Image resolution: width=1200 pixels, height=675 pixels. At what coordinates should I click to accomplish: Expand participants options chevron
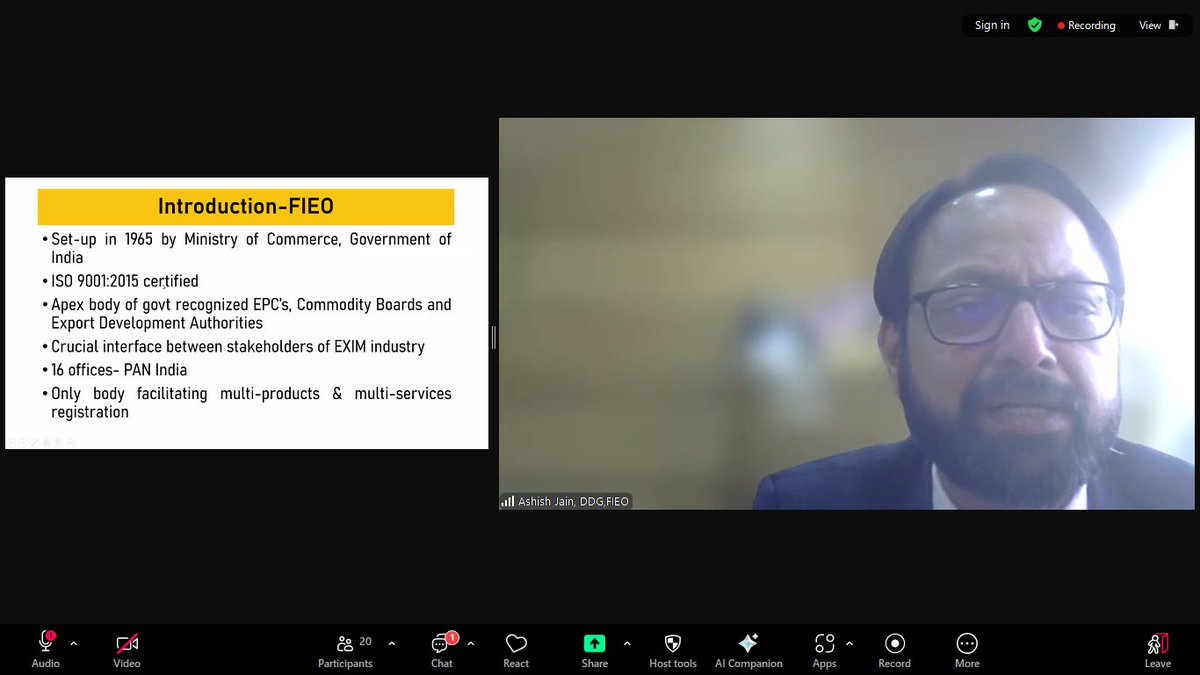pos(391,643)
